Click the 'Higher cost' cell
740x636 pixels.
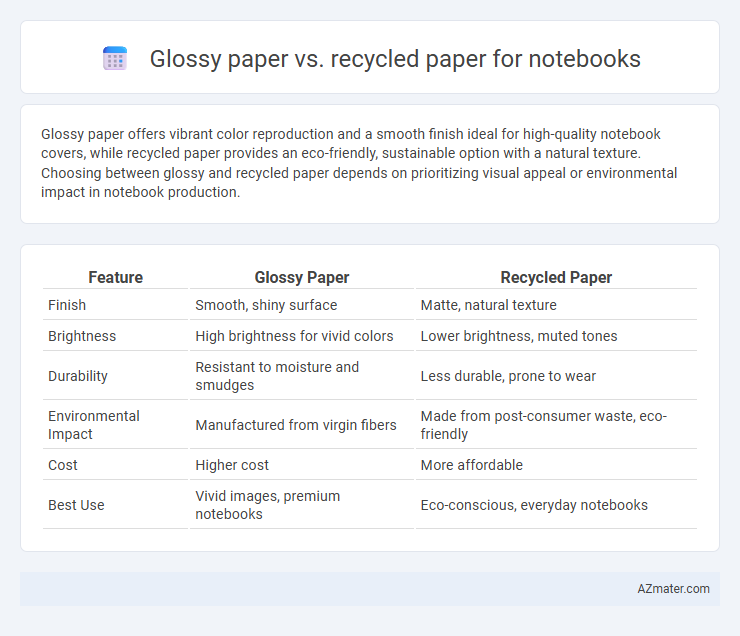pyautogui.click(x=302, y=465)
